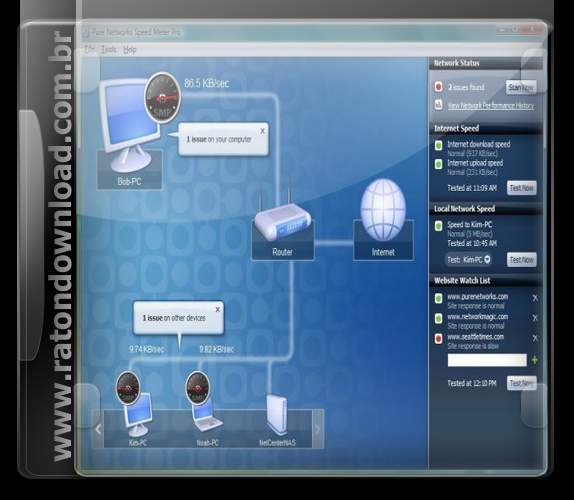
Task: Select the Router device icon
Action: point(283,221)
